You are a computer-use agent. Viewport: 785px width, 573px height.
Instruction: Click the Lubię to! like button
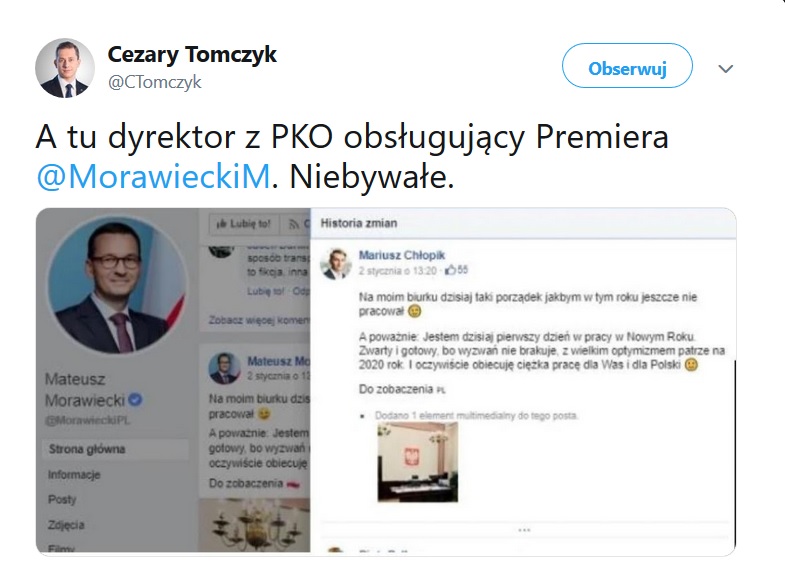[243, 224]
